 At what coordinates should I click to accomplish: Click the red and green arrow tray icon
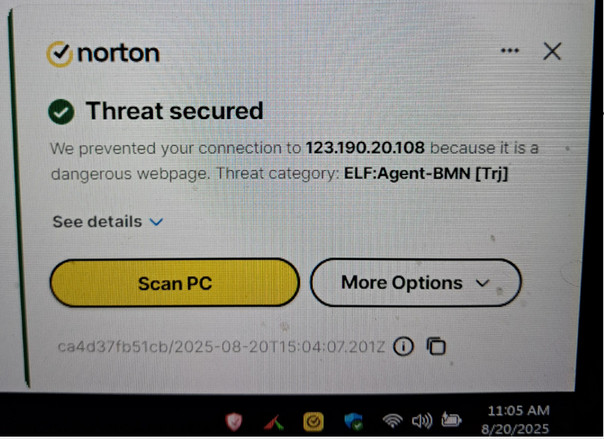[273, 422]
